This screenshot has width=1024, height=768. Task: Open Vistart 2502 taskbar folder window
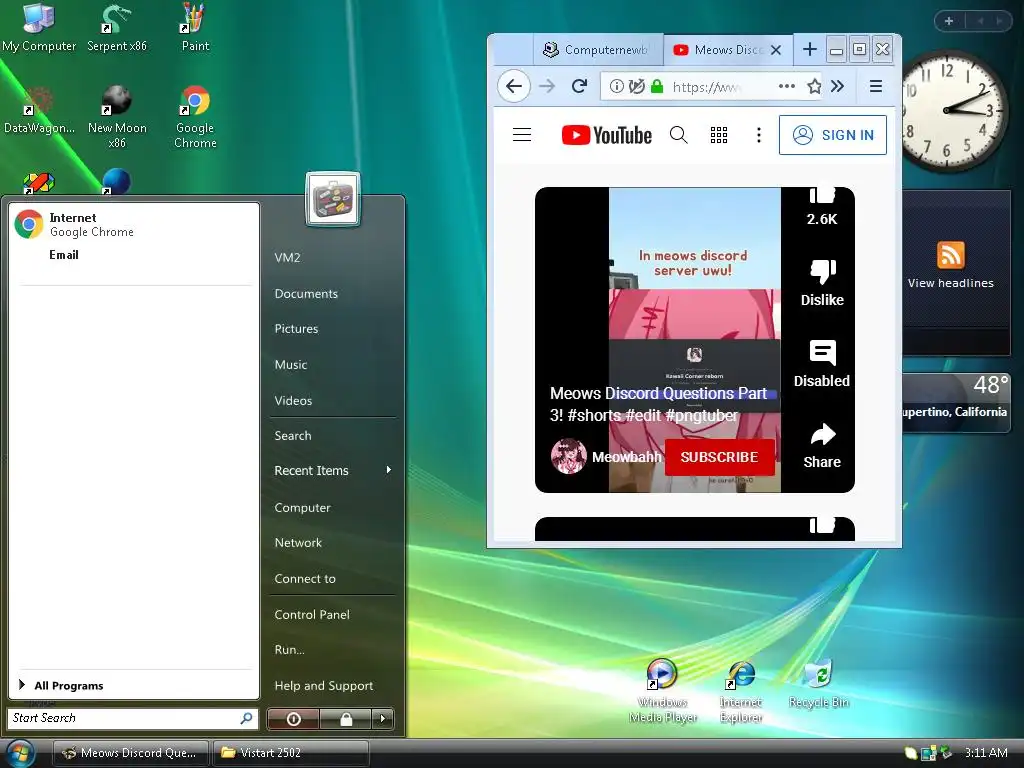coord(291,753)
